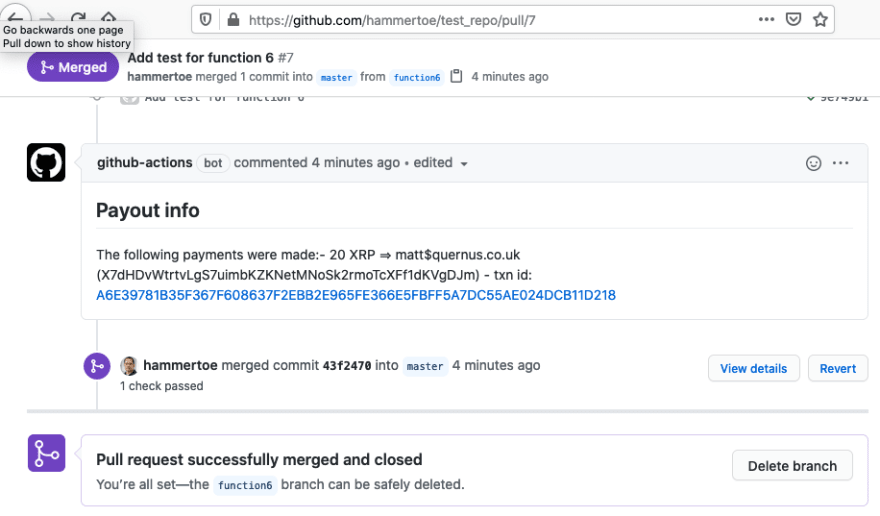Open function6 branch label in header
The image size is (880, 516).
pos(417,77)
